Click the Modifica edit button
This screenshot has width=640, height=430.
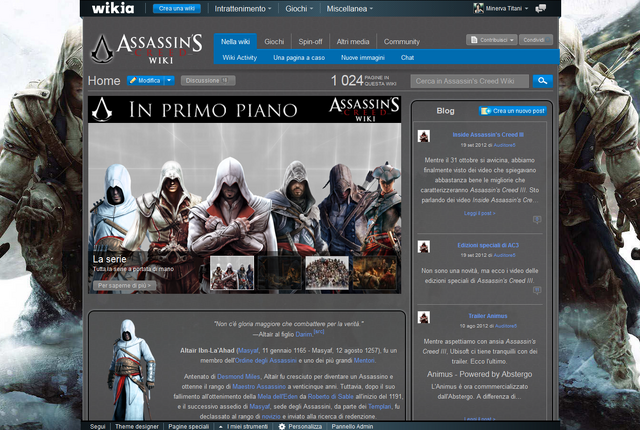(145, 80)
